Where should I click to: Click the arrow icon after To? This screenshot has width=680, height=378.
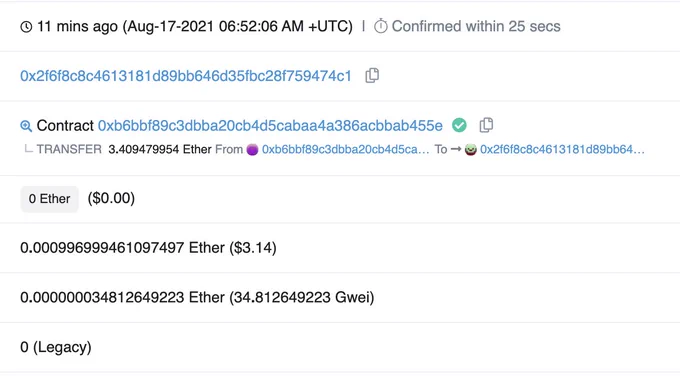coord(456,149)
